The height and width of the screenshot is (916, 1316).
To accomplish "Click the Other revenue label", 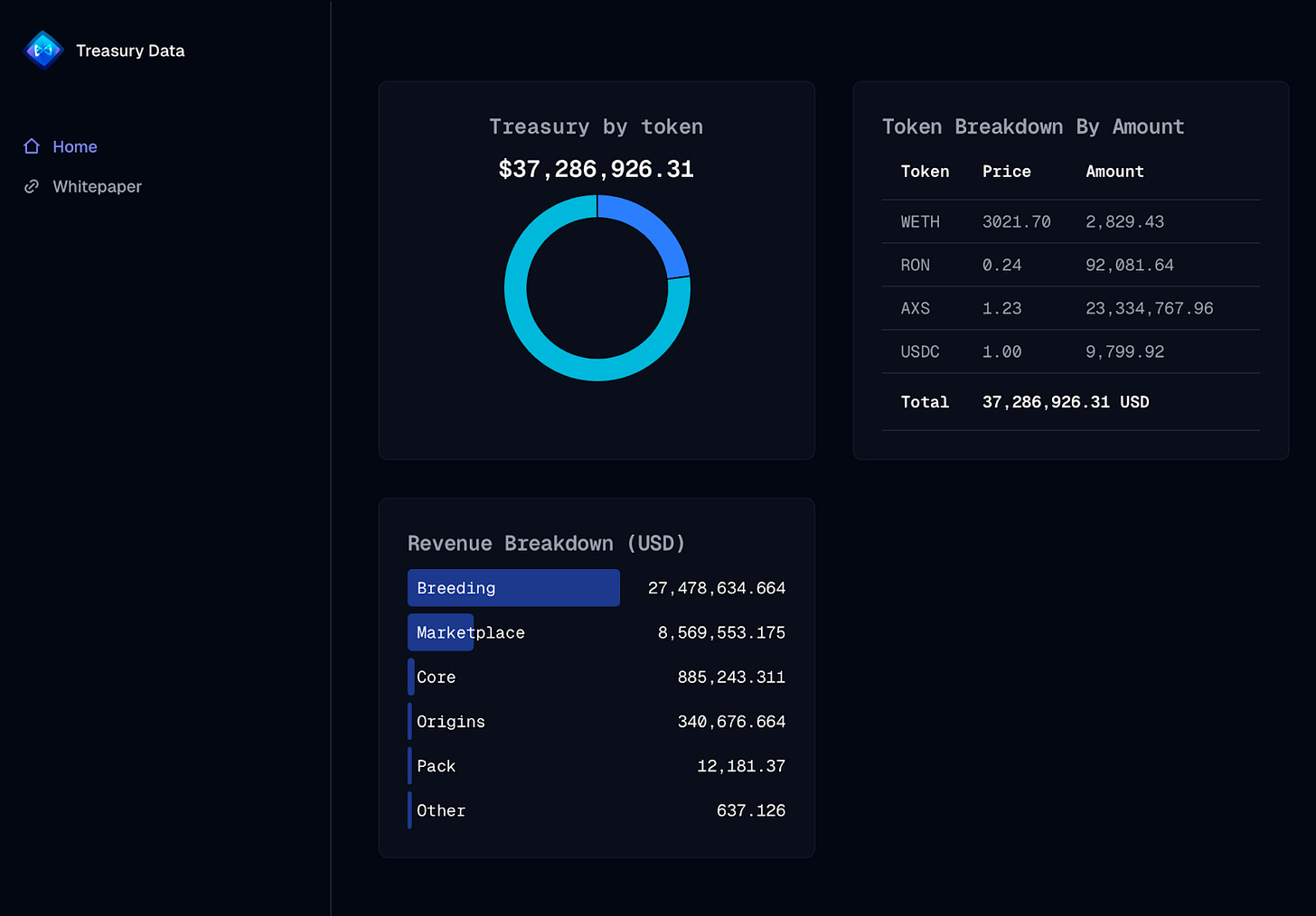I will (x=441, y=810).
